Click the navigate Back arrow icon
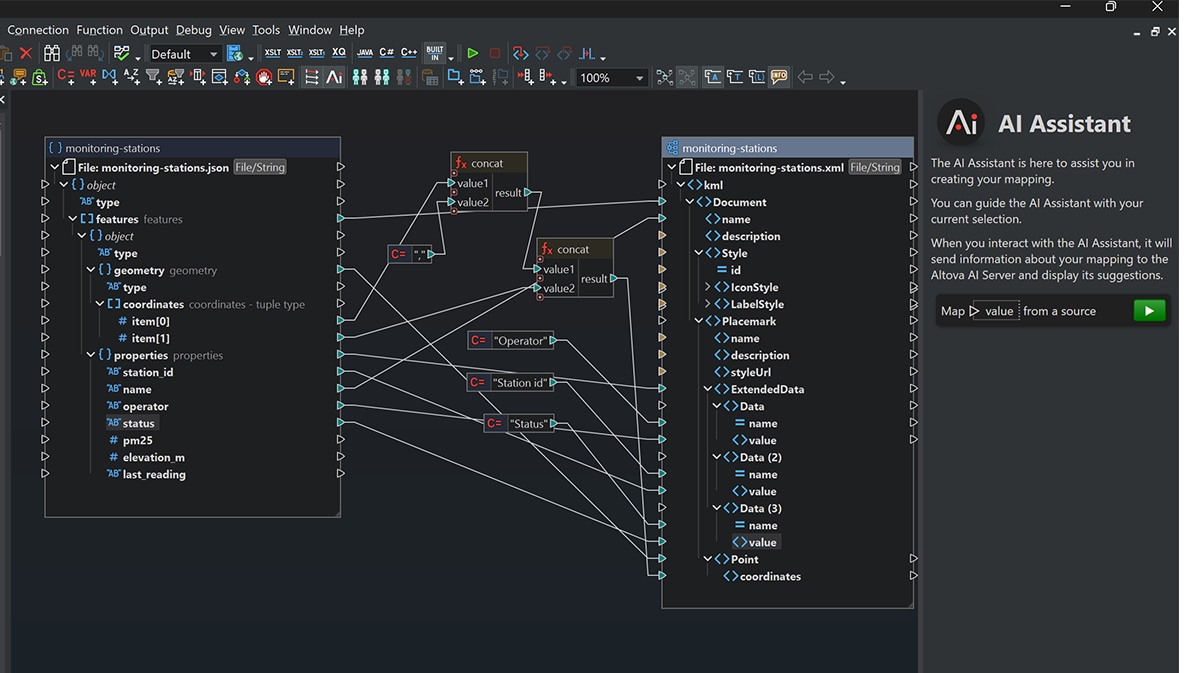Image resolution: width=1198 pixels, height=673 pixels. click(x=805, y=77)
